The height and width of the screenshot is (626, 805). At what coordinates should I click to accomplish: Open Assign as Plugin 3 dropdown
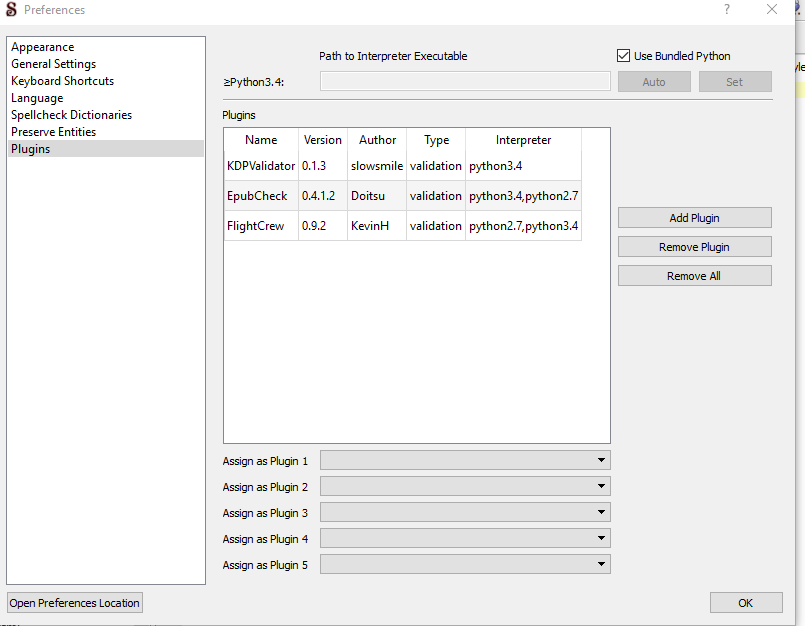465,512
